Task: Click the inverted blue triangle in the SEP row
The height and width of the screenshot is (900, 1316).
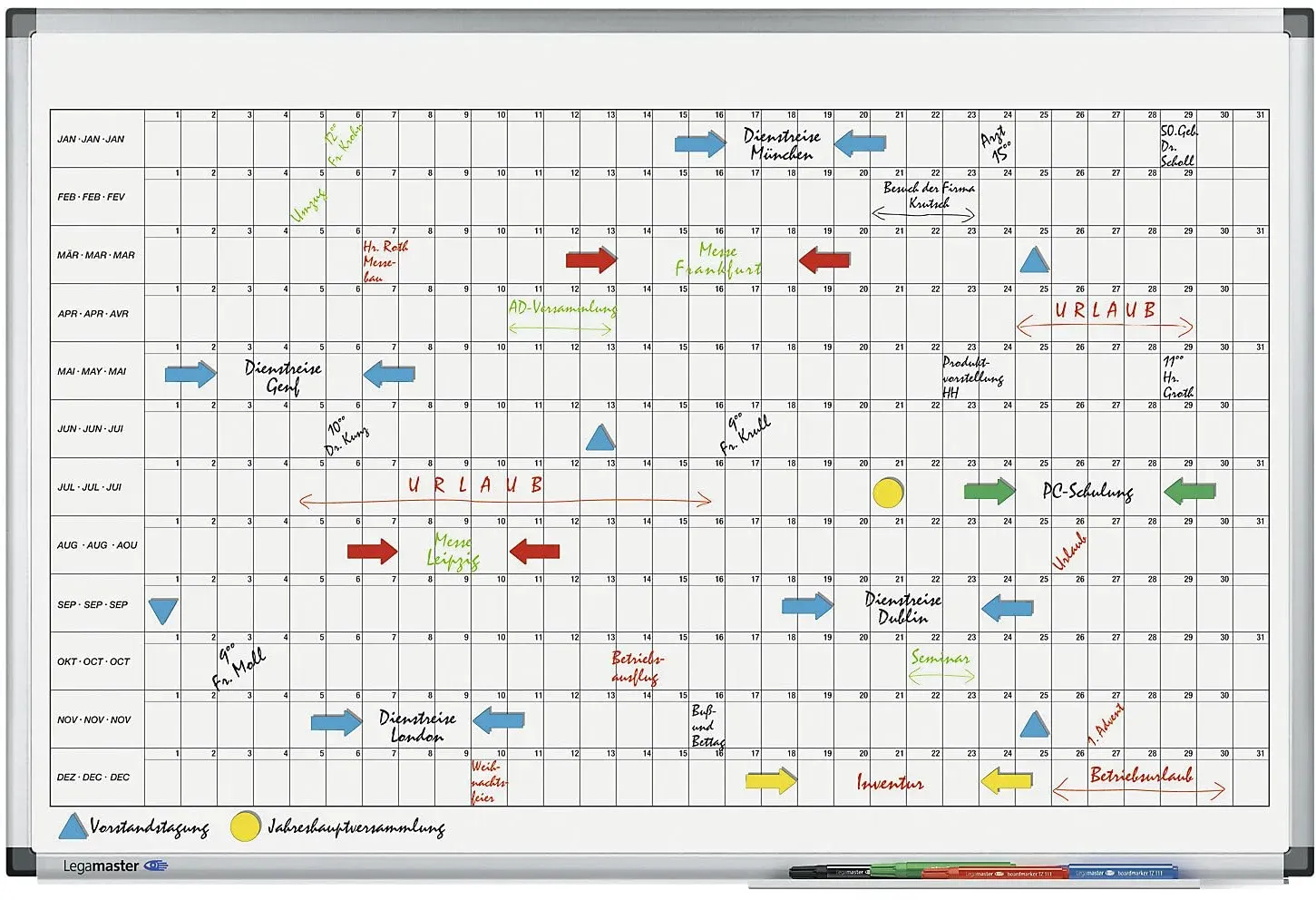Action: 163,611
